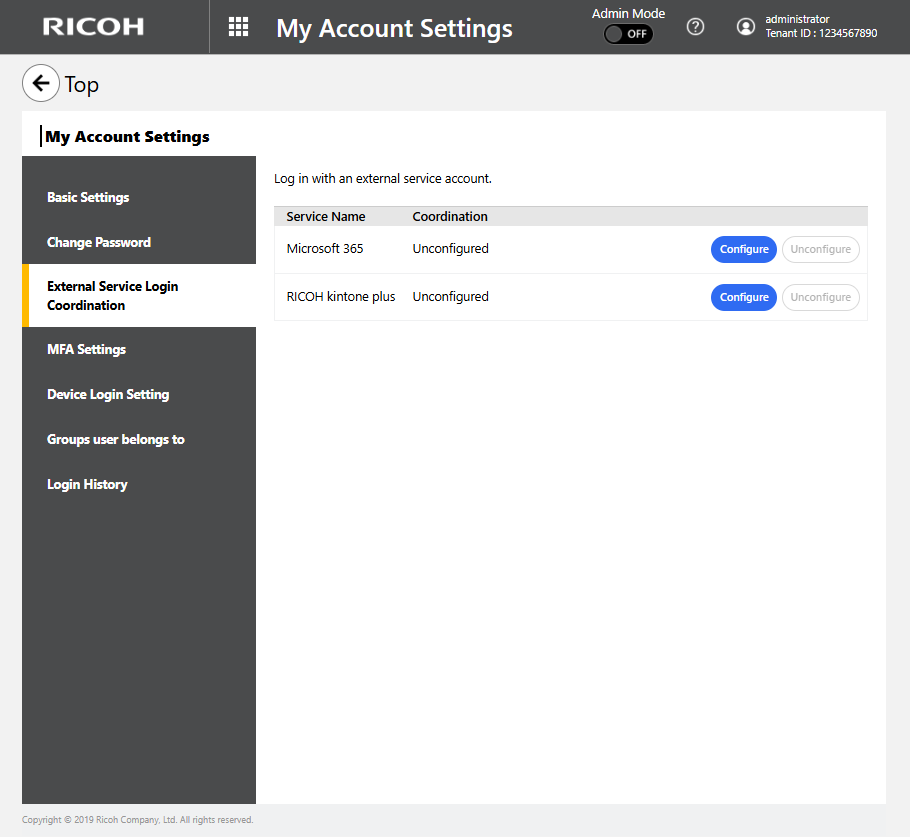Image resolution: width=910 pixels, height=837 pixels.
Task: Show Groups user belongs to
Action: [116, 439]
